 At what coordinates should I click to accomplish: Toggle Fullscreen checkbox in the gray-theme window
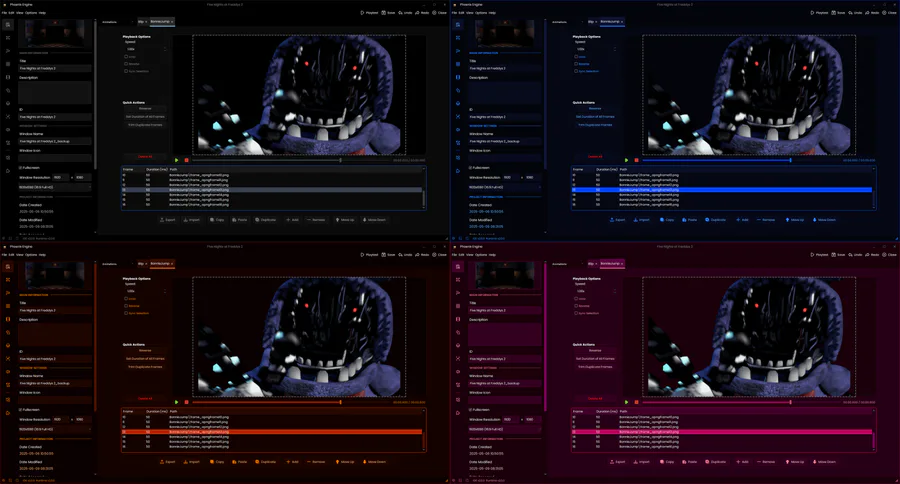tap(21, 168)
